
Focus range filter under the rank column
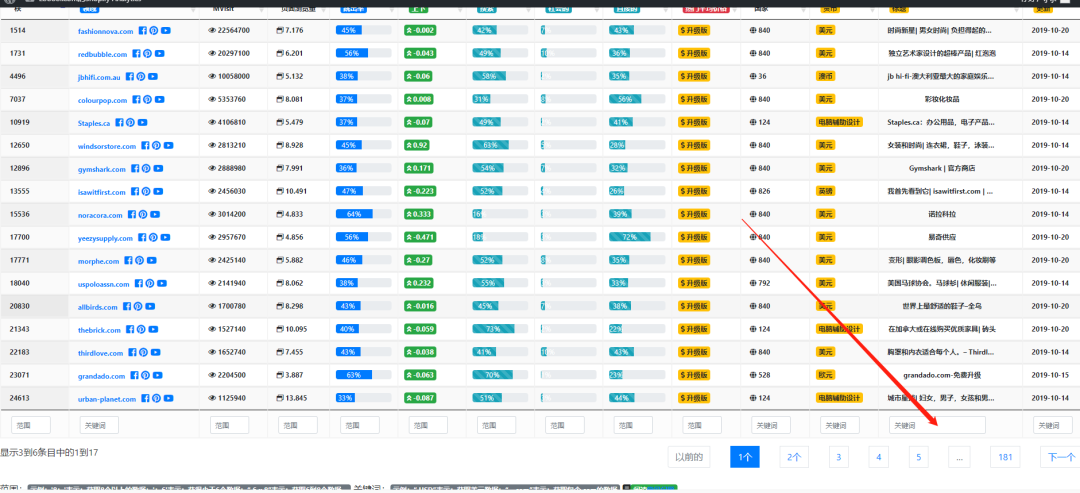(31, 426)
